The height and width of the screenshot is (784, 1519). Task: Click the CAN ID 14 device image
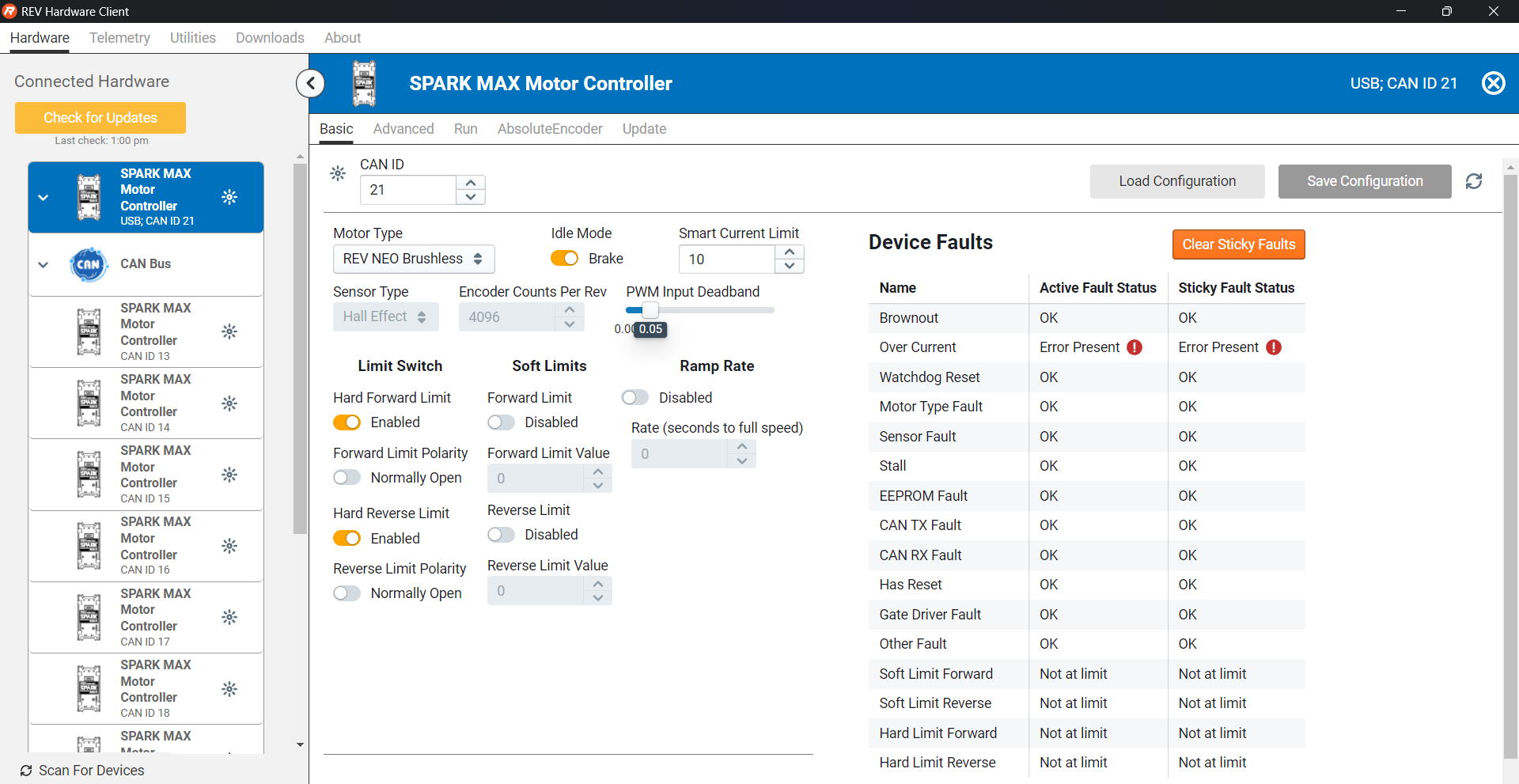point(89,403)
